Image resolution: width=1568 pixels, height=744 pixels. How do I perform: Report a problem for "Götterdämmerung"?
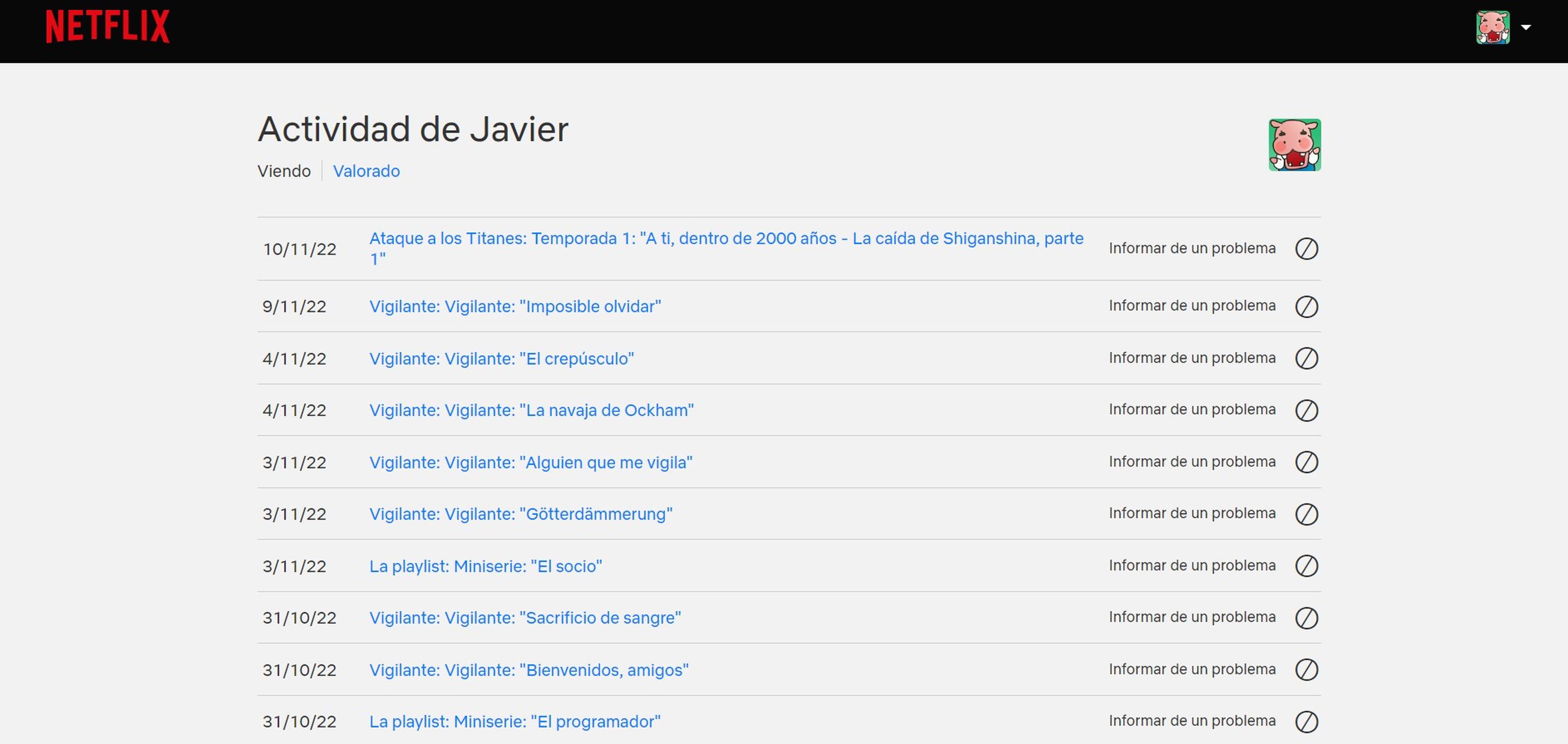pyautogui.click(x=1192, y=513)
